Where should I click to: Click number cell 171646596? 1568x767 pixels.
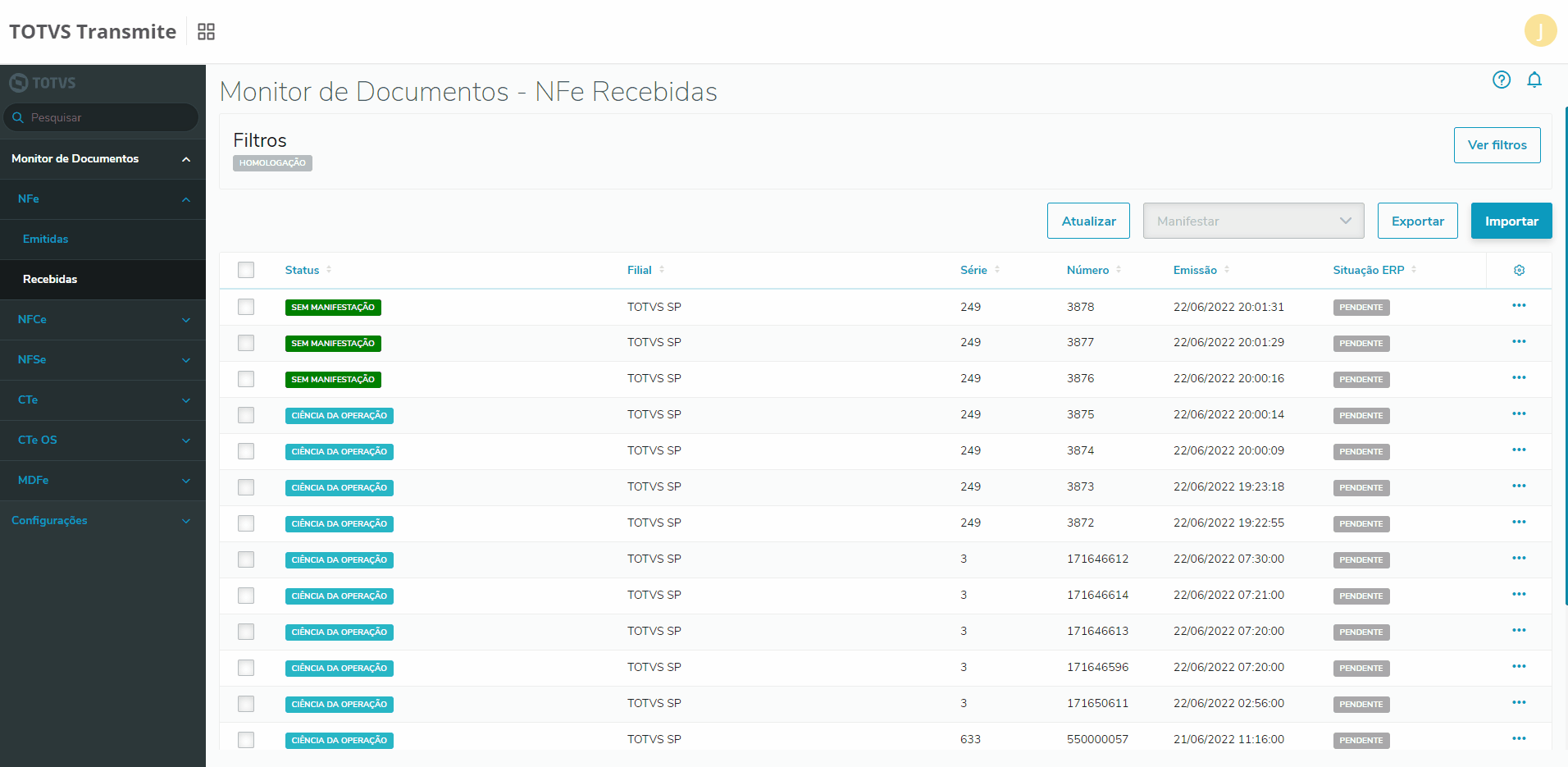(1097, 667)
